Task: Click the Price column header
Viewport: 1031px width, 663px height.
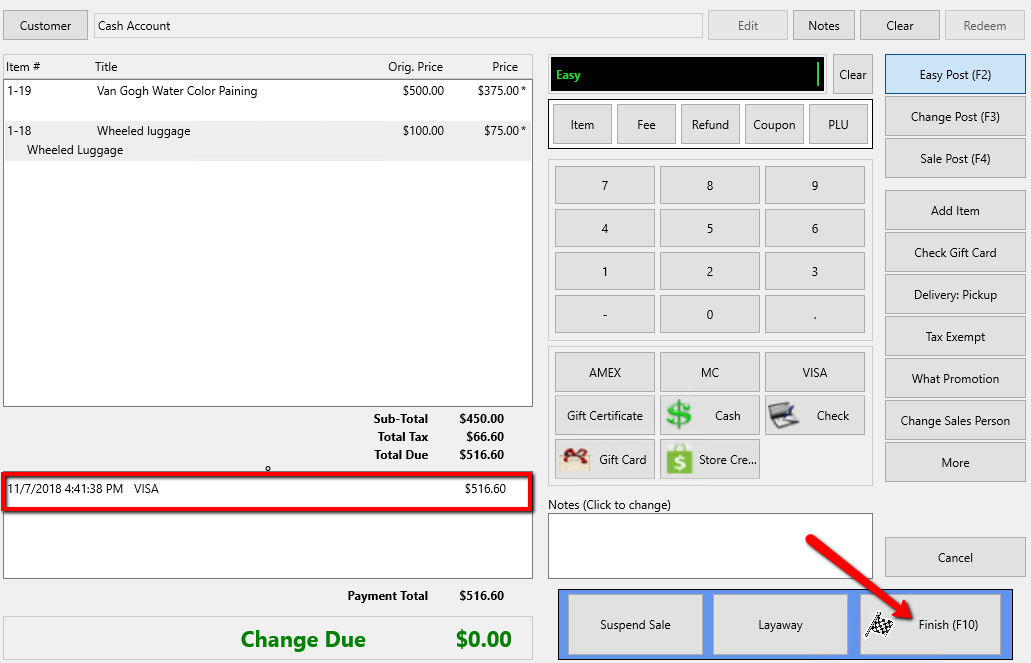Action: 505,66
